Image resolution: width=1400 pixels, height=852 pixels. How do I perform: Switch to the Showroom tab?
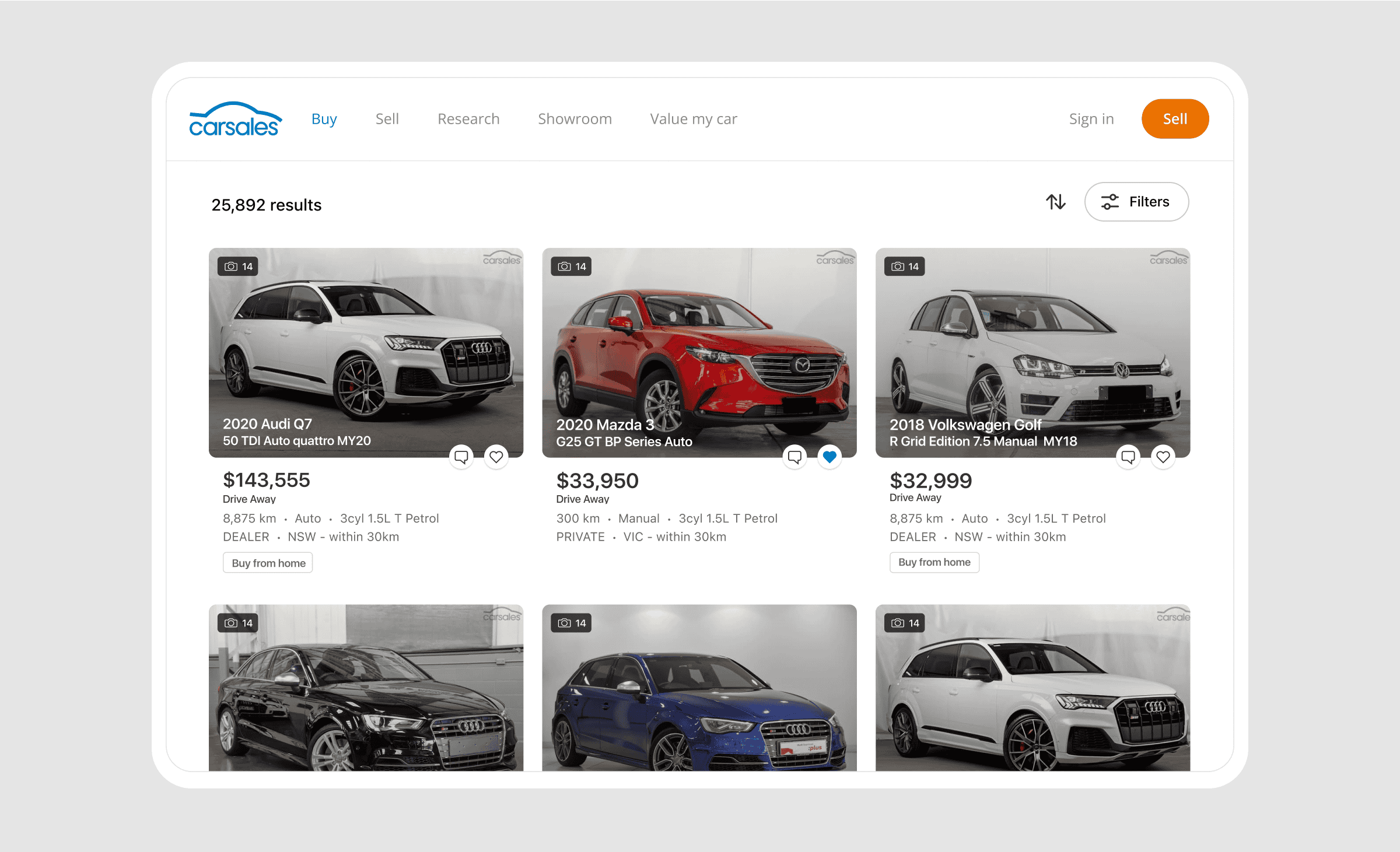(575, 119)
